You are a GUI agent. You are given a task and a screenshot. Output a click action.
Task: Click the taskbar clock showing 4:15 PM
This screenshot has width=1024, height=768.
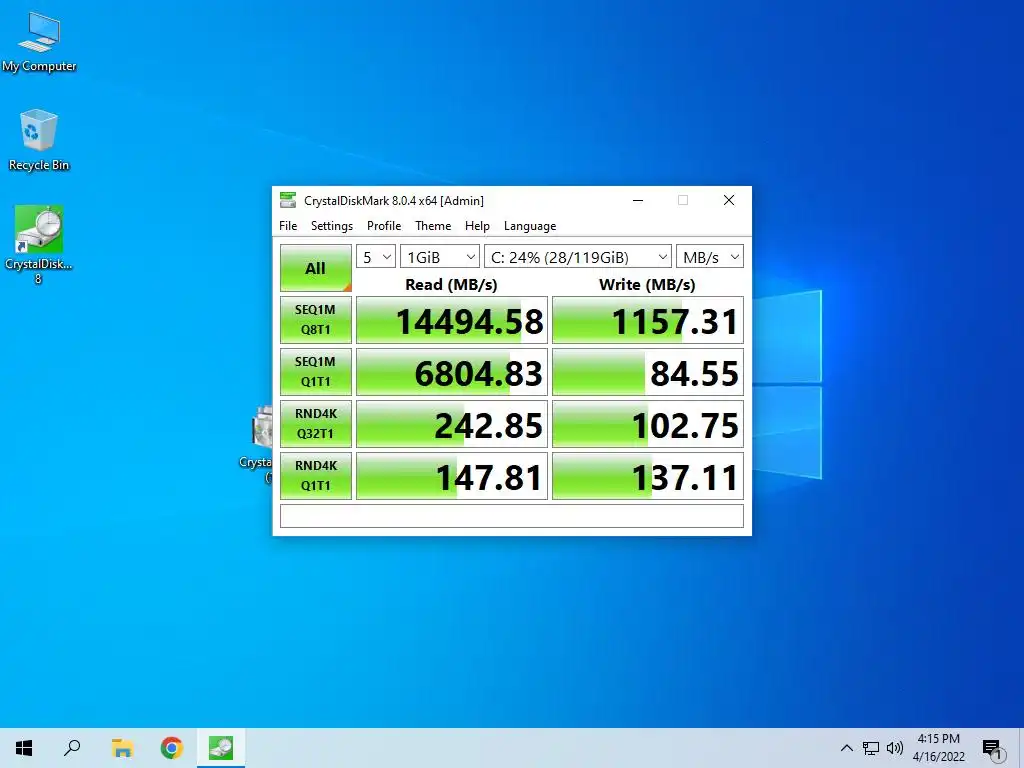click(x=938, y=748)
